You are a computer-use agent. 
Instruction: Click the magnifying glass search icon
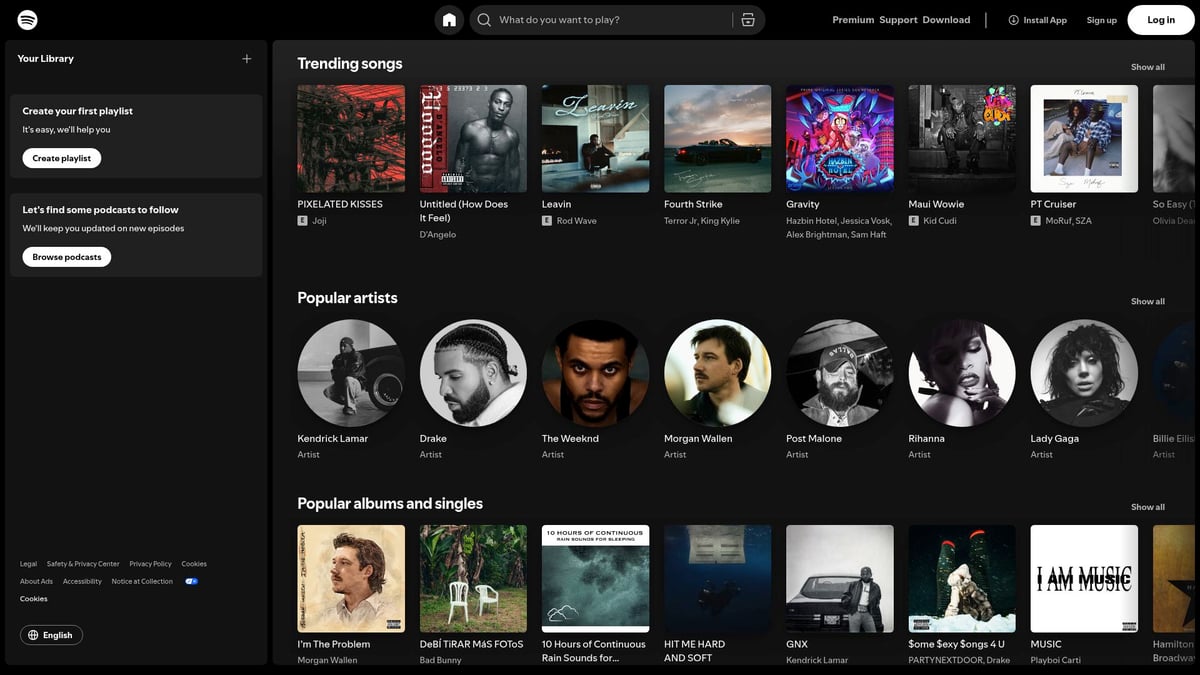point(483,19)
